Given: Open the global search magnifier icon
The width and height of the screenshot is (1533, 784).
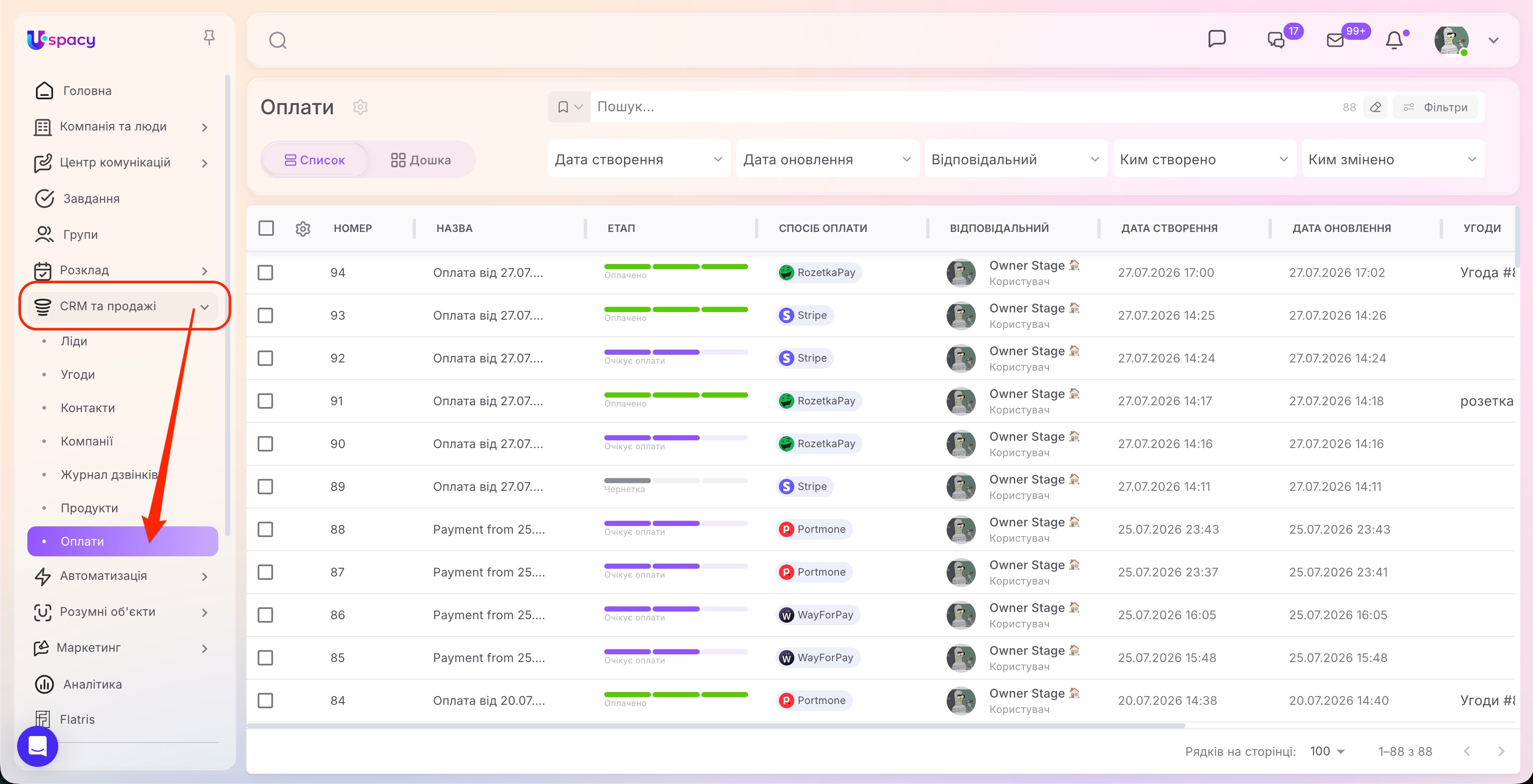Looking at the screenshot, I should coord(278,41).
